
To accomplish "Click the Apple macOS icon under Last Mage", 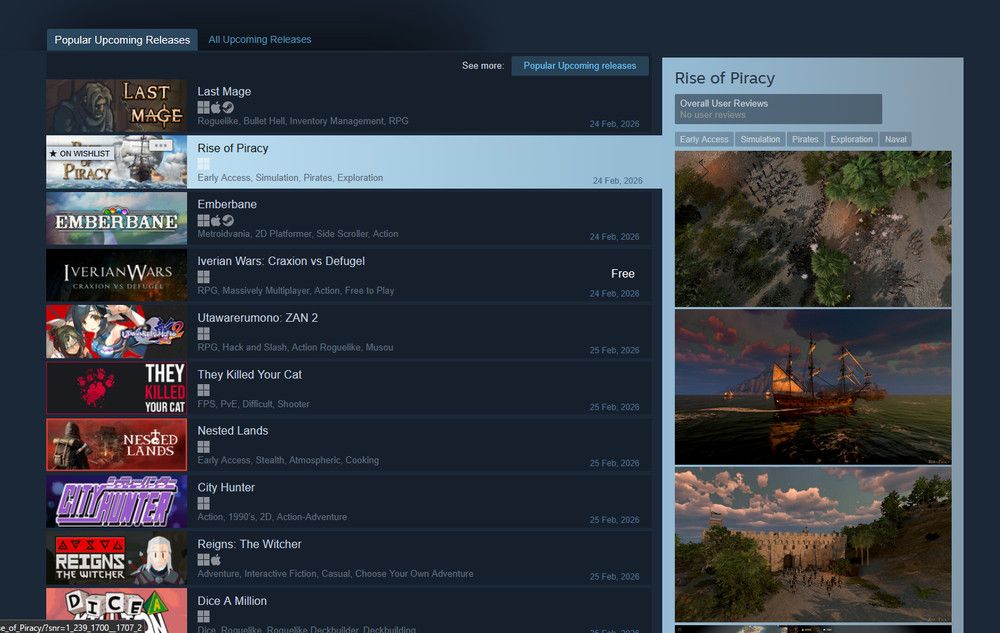I will tap(215, 106).
